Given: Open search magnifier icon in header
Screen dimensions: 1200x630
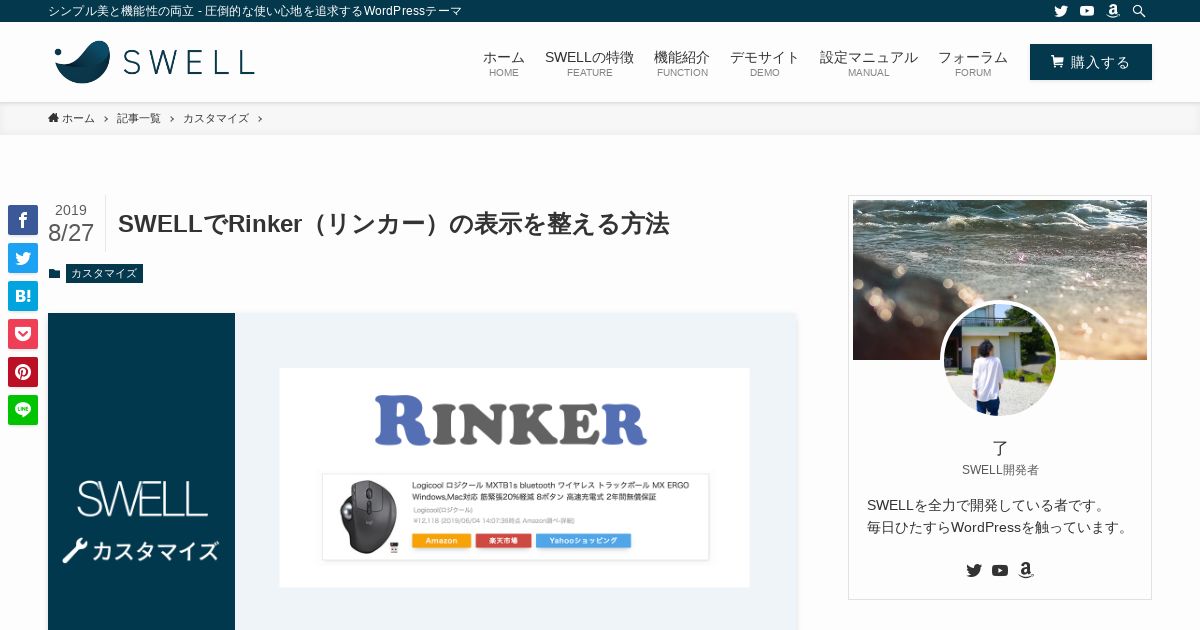Looking at the screenshot, I should pos(1139,11).
